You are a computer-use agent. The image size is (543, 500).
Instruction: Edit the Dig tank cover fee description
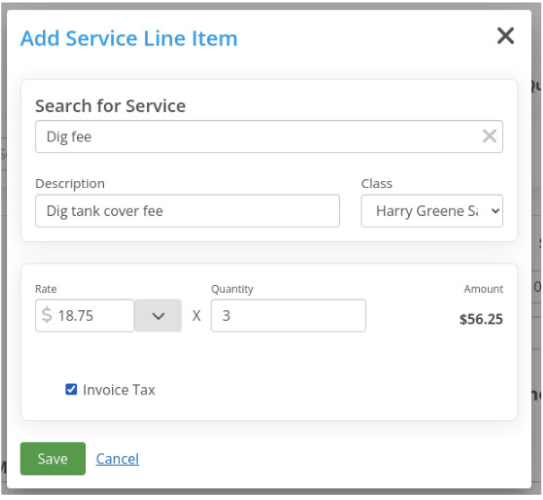(187, 211)
